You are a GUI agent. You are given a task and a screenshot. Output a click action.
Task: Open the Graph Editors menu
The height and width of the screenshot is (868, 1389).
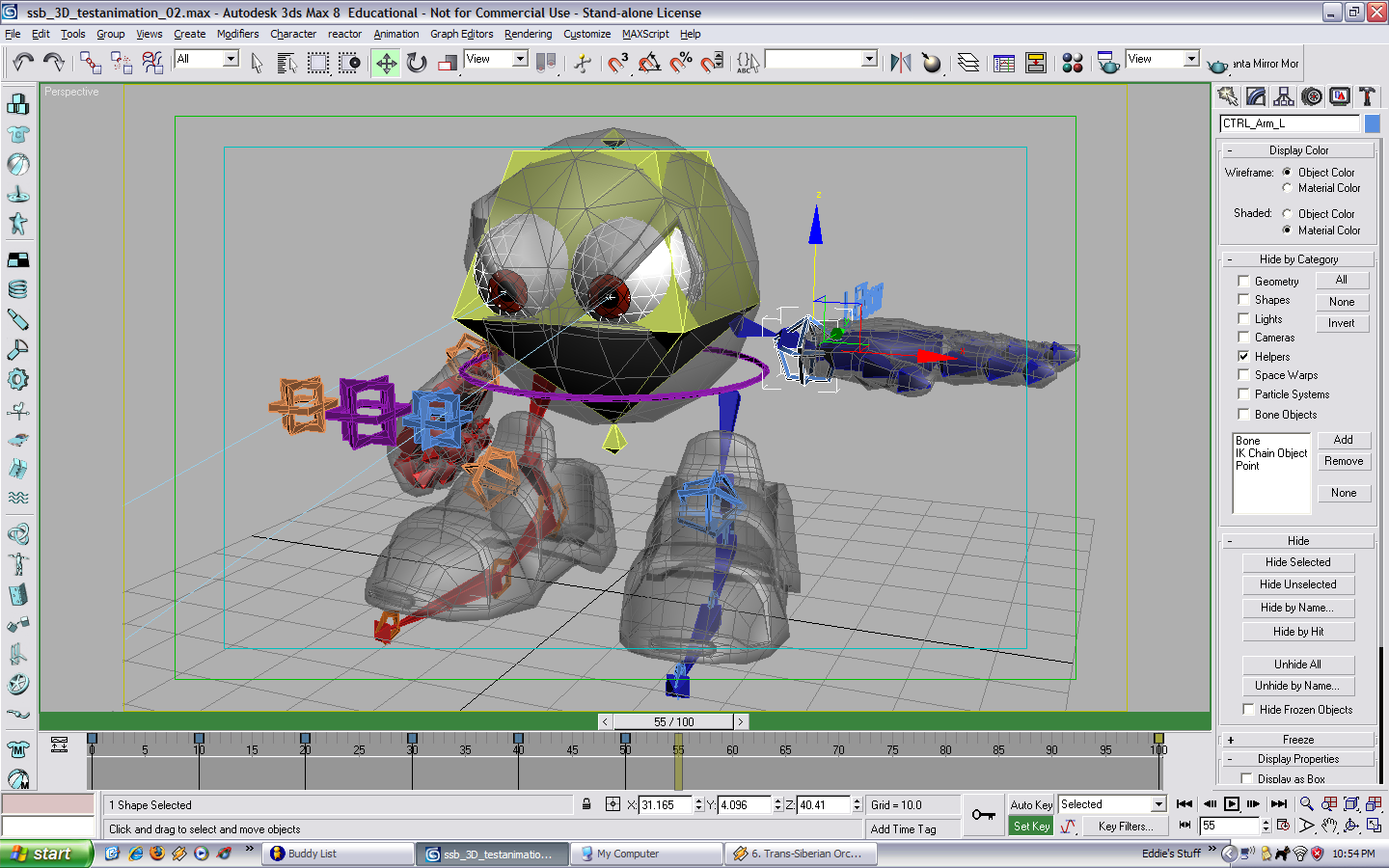tap(461, 34)
